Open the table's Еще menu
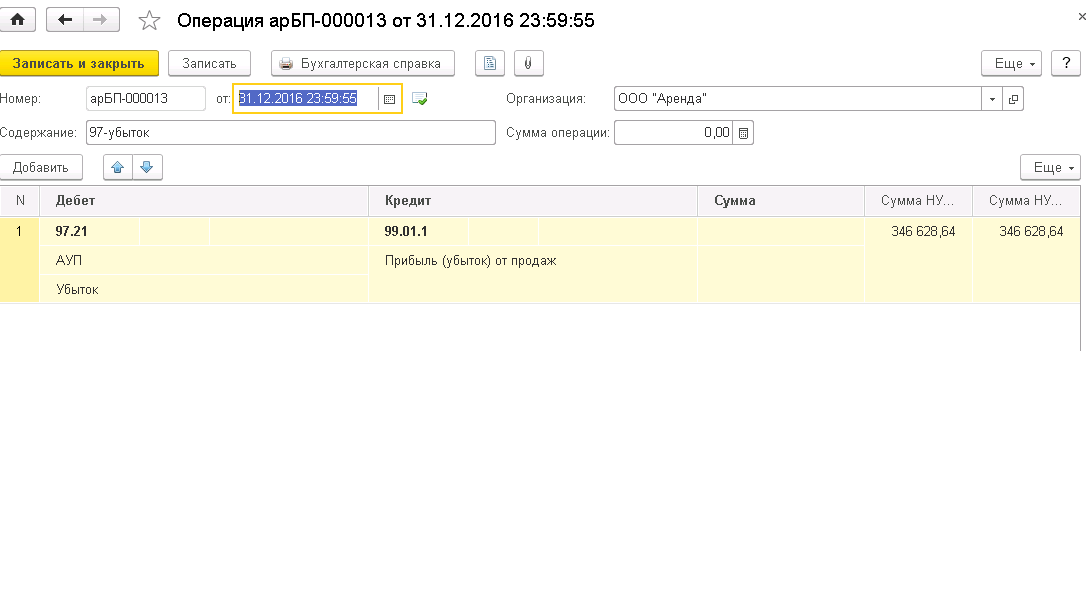This screenshot has width=1089, height=614. 1050,167
